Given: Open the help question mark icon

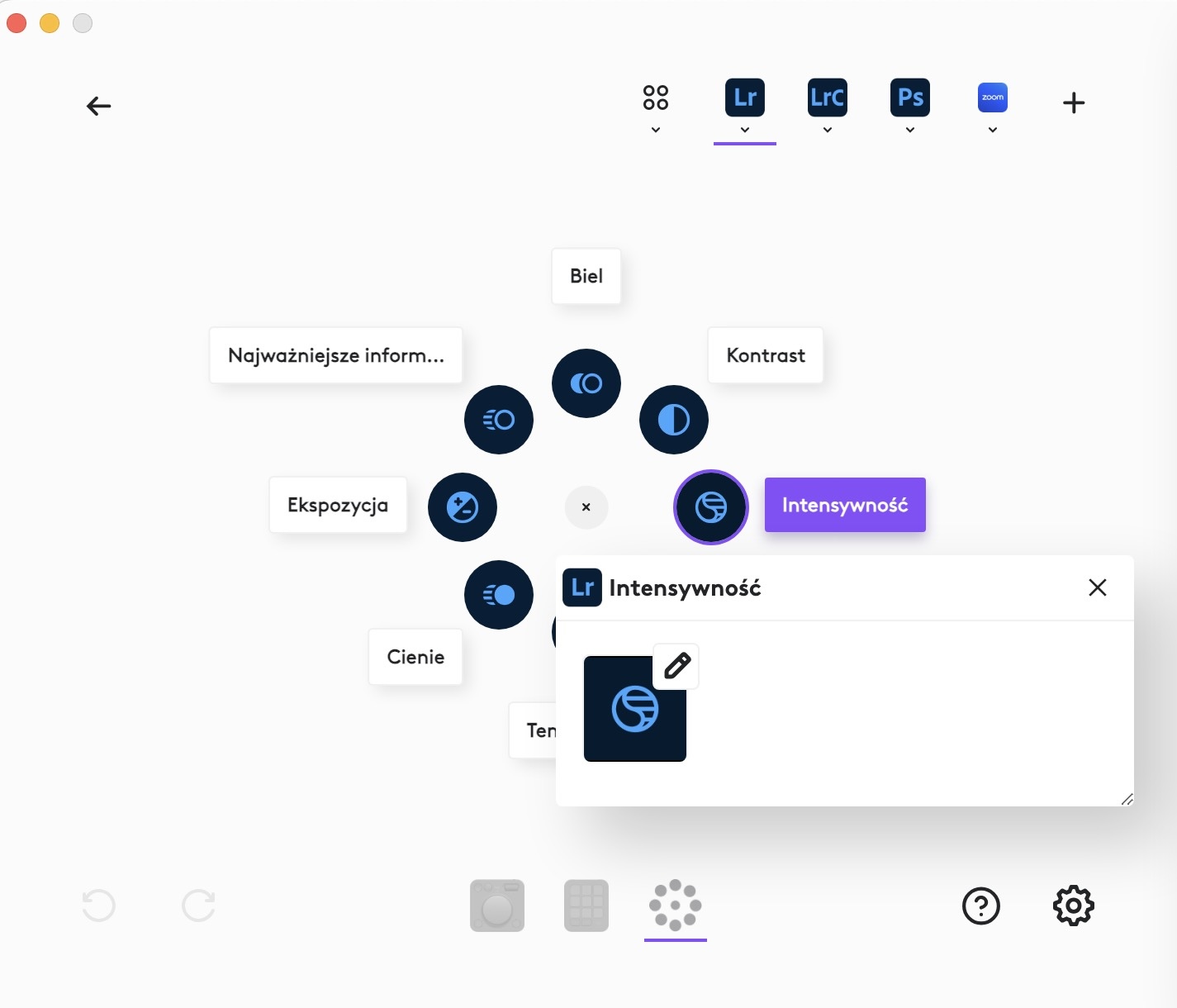Looking at the screenshot, I should tap(981, 906).
